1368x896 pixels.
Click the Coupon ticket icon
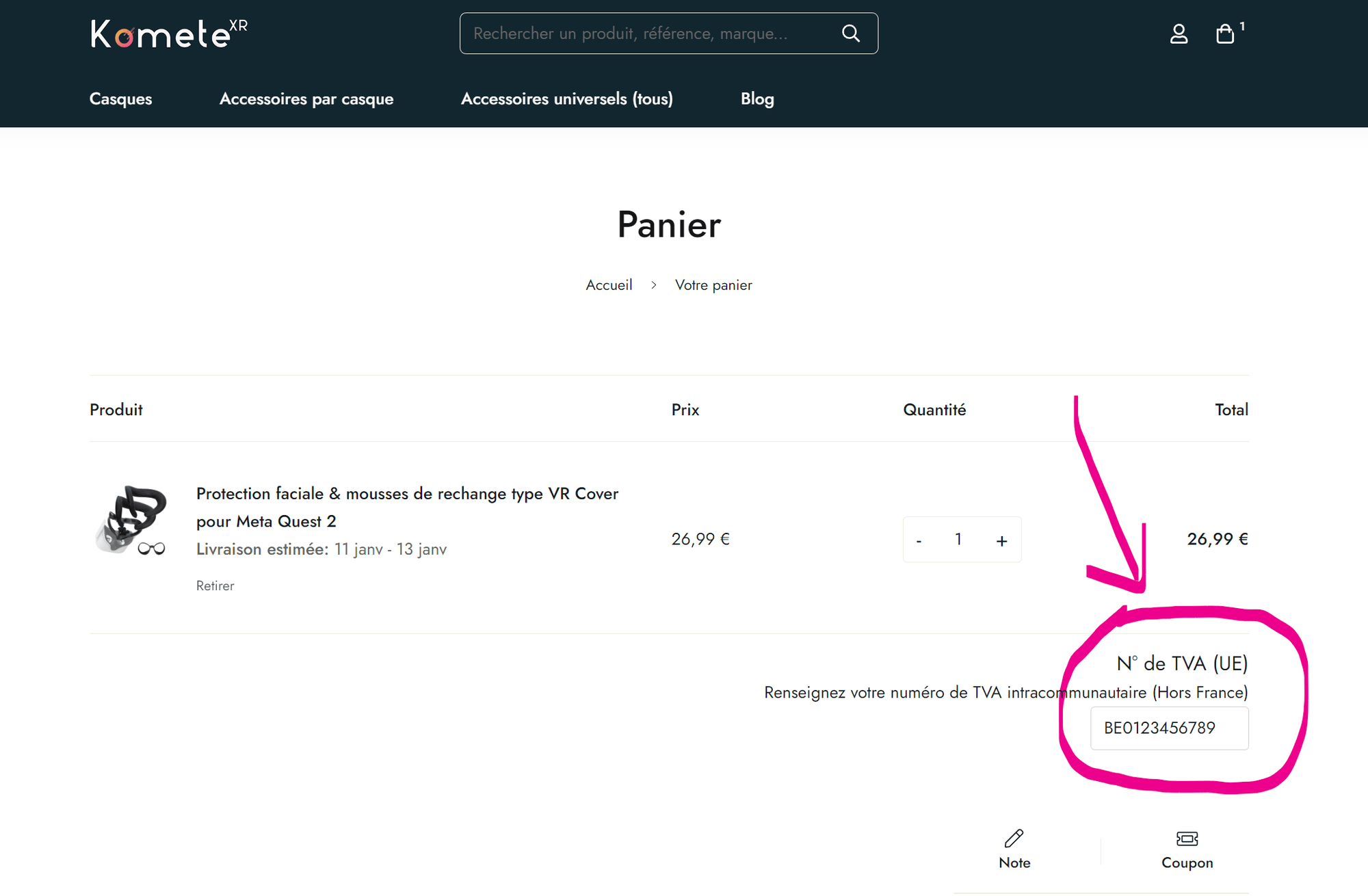(1187, 839)
